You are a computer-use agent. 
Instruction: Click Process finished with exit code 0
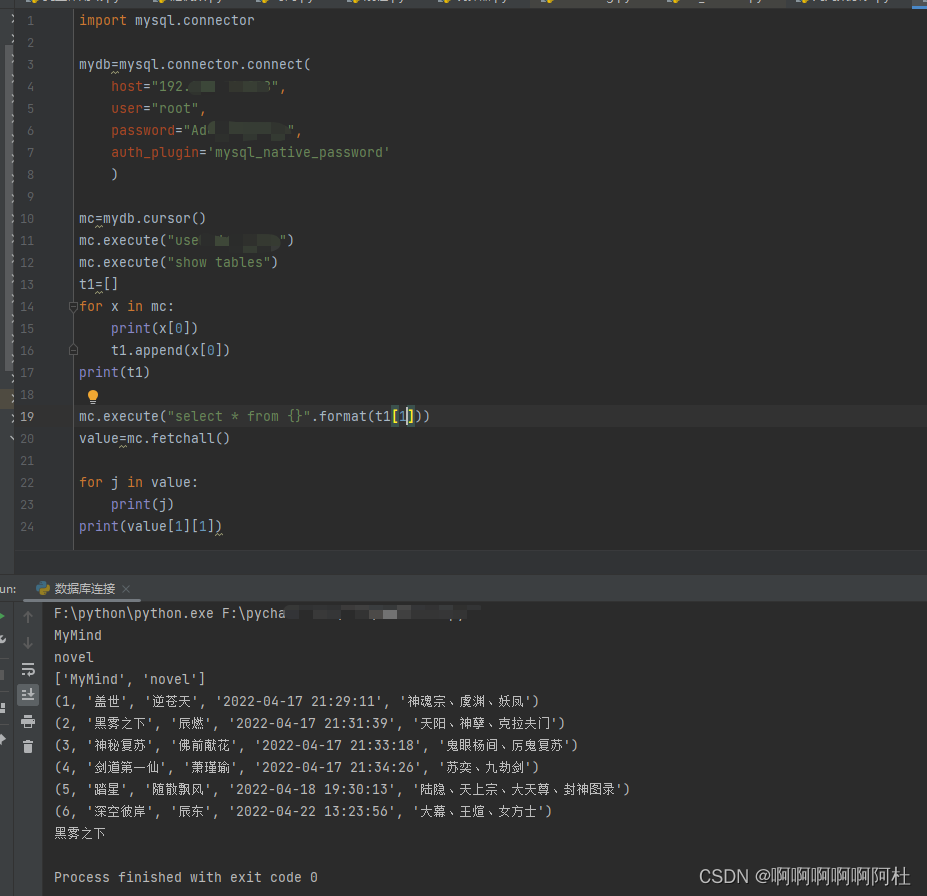[186, 878]
